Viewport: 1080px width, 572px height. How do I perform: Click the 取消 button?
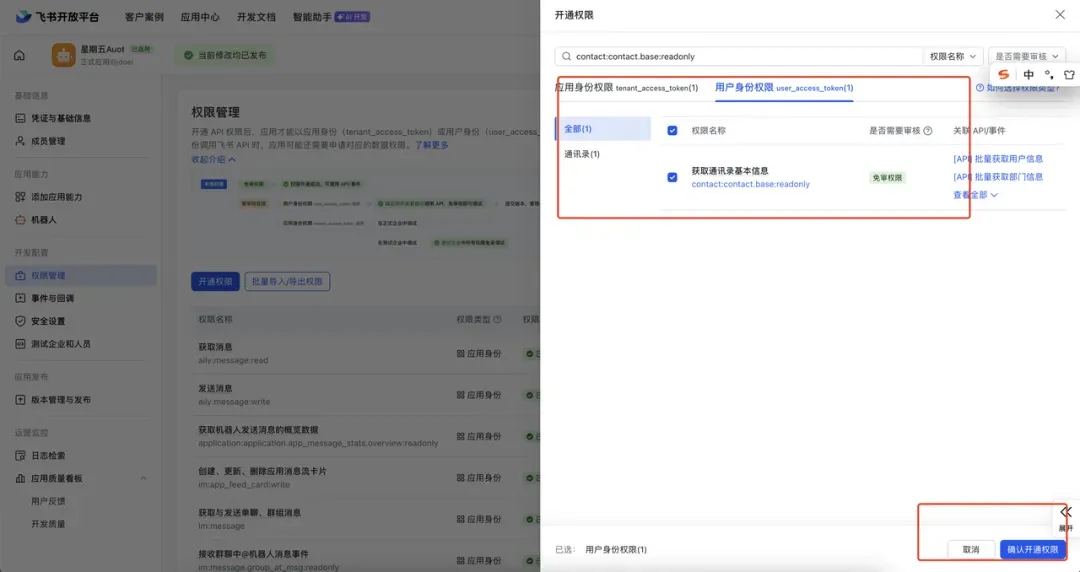pyautogui.click(x=970, y=549)
